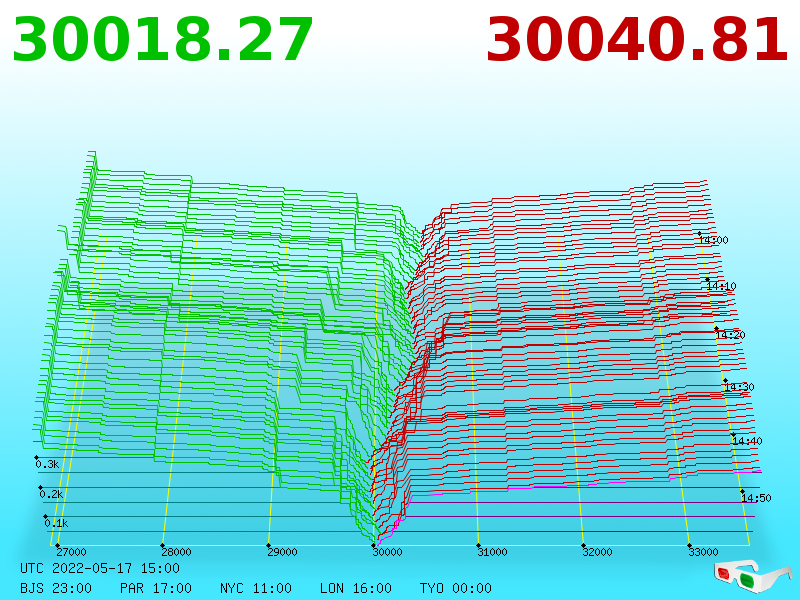Click the 0.1k depth axis label

[x=56, y=523]
